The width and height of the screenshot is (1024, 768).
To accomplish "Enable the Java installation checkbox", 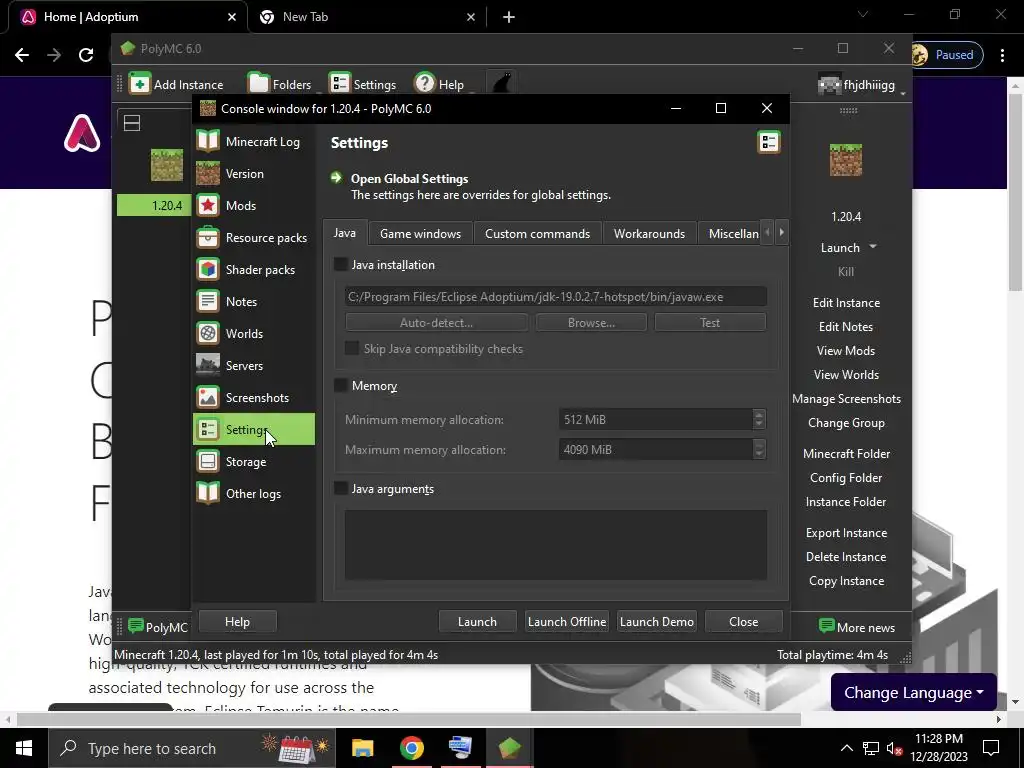I will pyautogui.click(x=340, y=264).
